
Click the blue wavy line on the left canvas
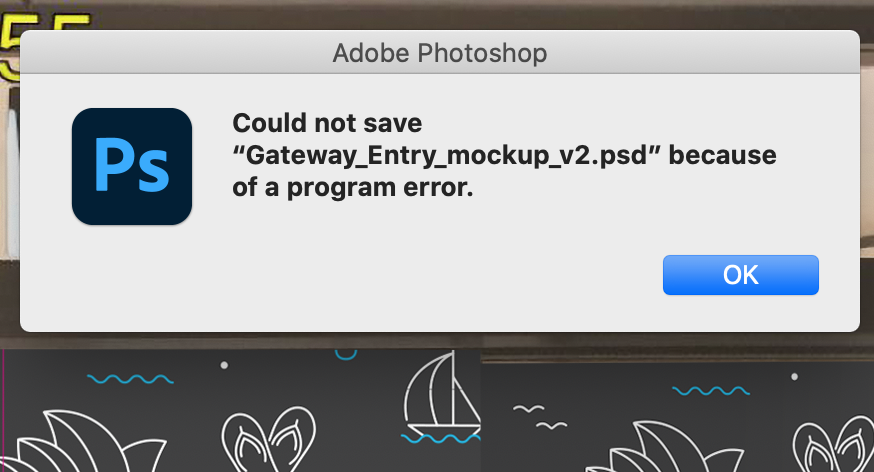(130, 379)
